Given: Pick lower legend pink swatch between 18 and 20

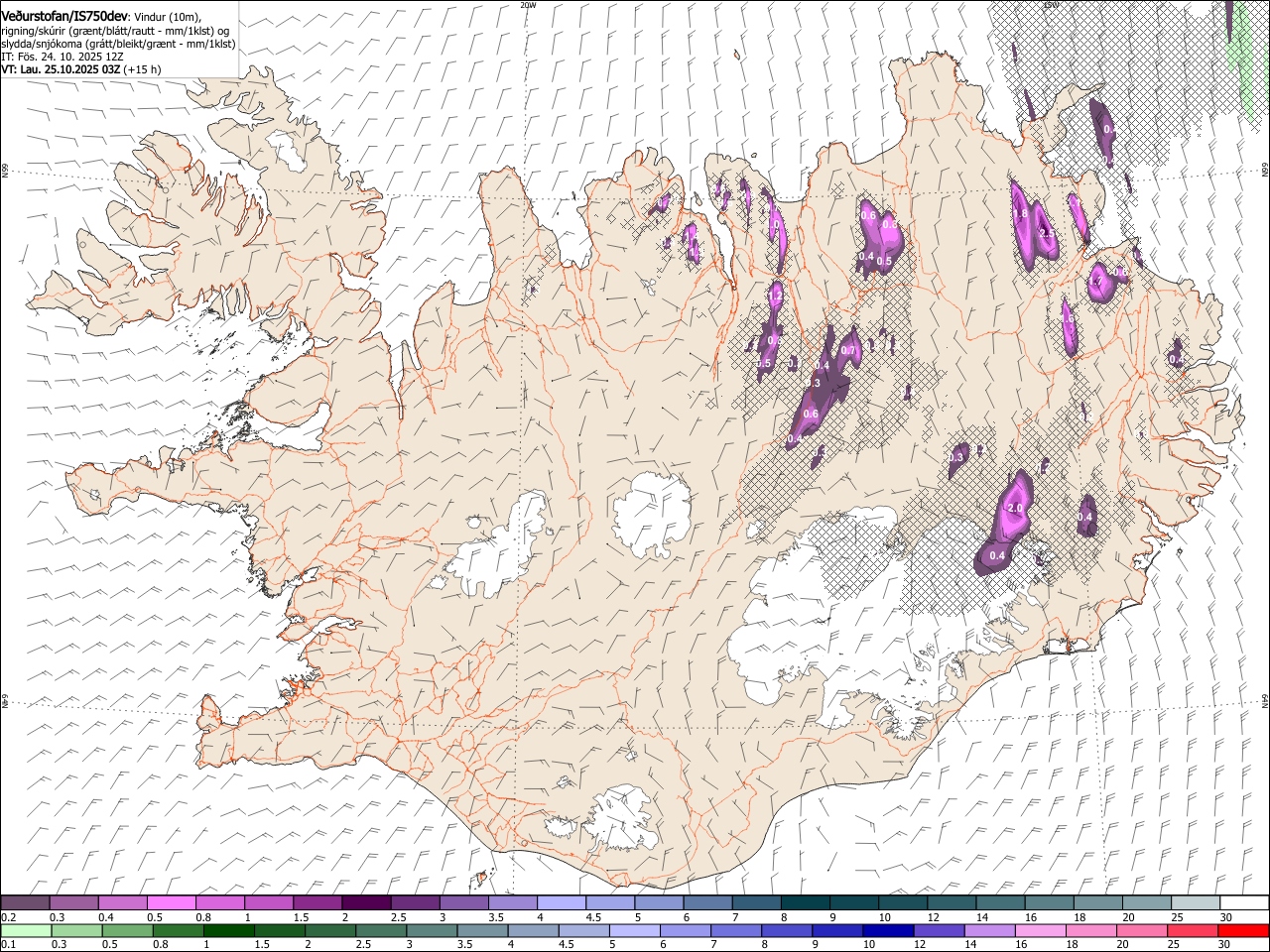Looking at the screenshot, I should click(1090, 930).
